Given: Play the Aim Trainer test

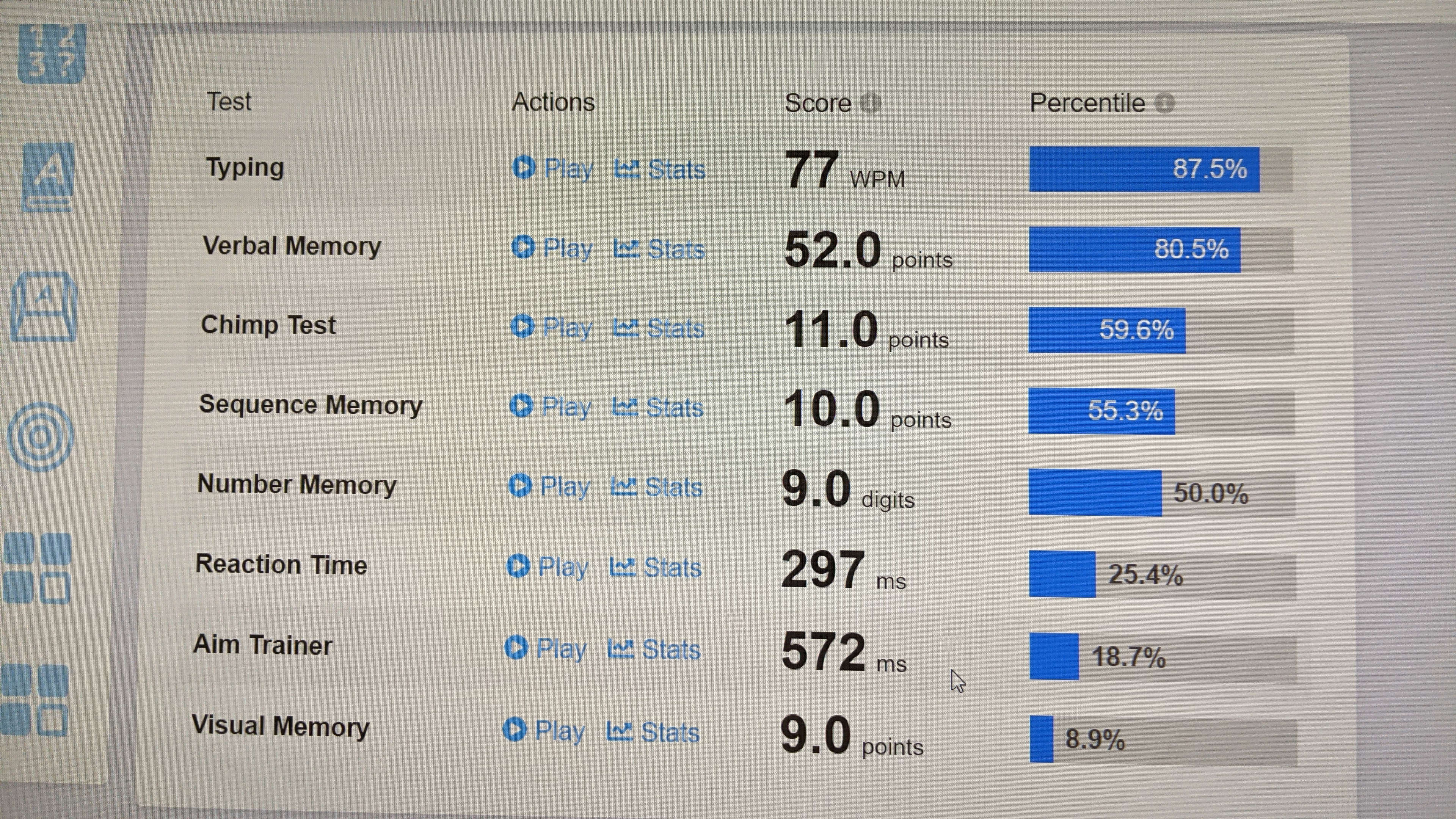Looking at the screenshot, I should tap(546, 648).
